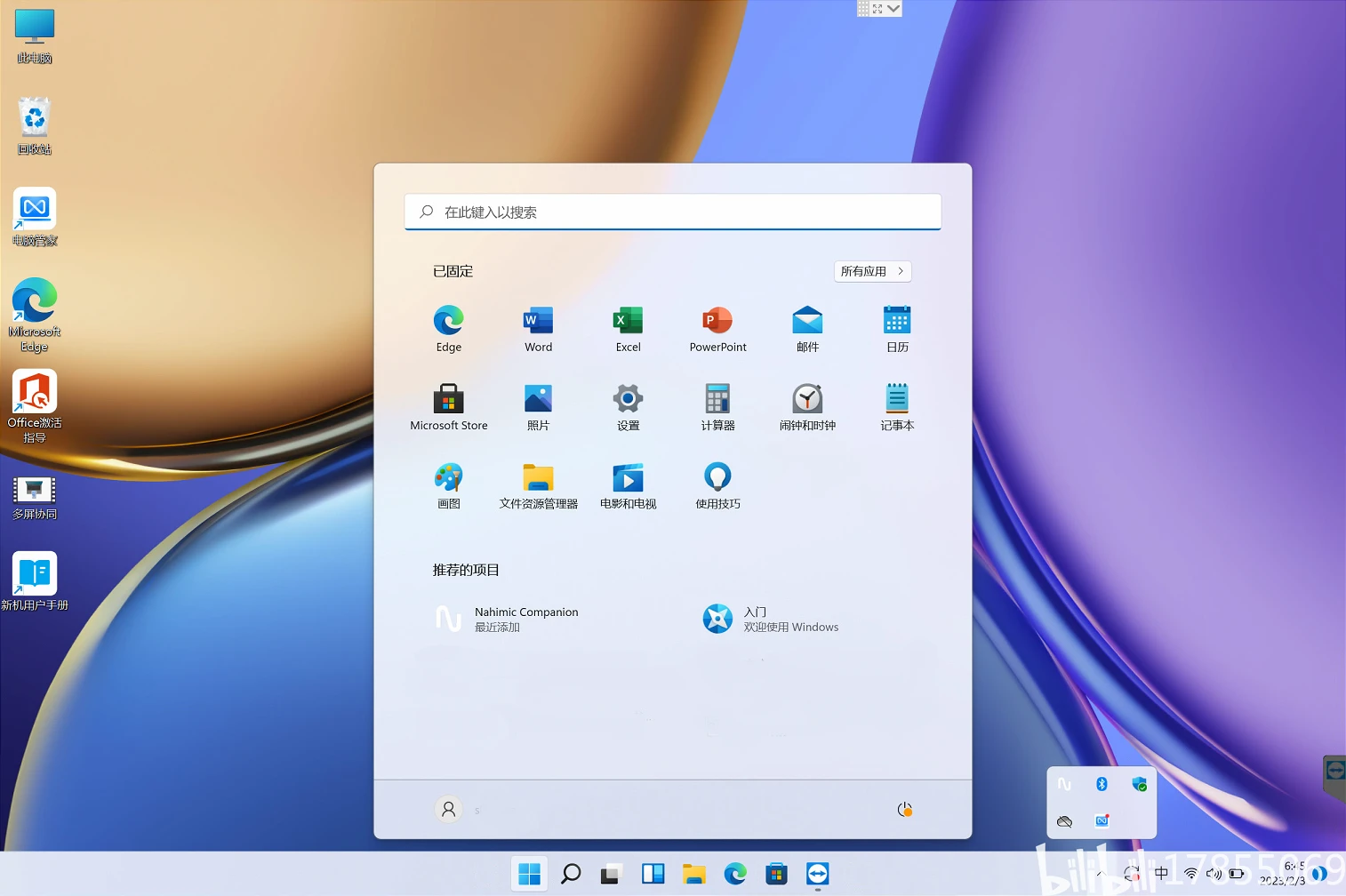Click the Wi-Fi network tray icon
The width and height of the screenshot is (1346, 896).
pyautogui.click(x=1190, y=874)
